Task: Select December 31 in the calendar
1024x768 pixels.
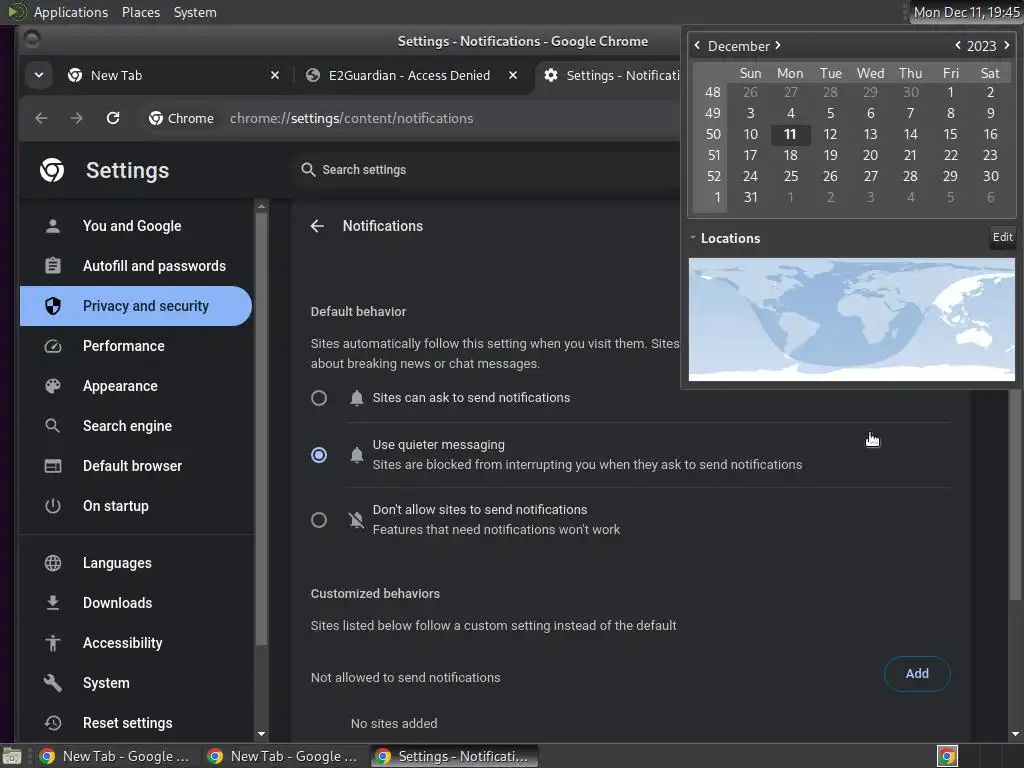Action: (750, 197)
